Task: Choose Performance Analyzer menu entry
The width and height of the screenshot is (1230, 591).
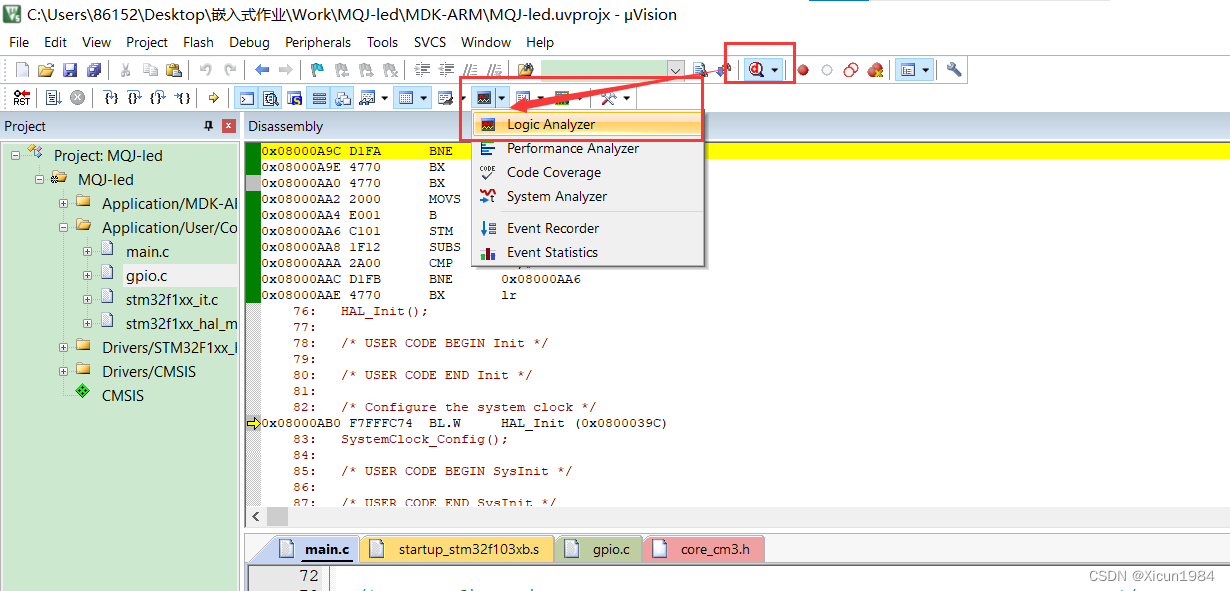Action: coord(588,148)
